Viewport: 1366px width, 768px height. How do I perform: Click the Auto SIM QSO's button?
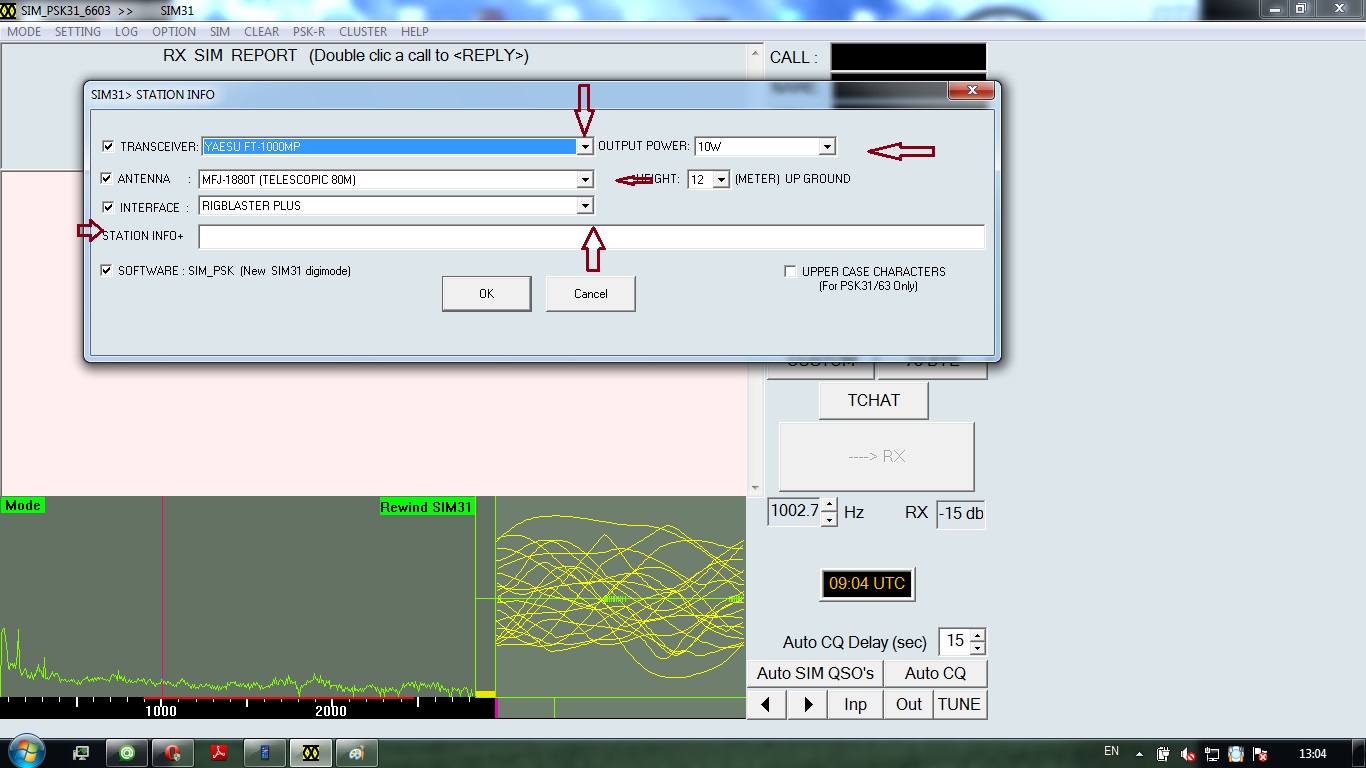(815, 673)
